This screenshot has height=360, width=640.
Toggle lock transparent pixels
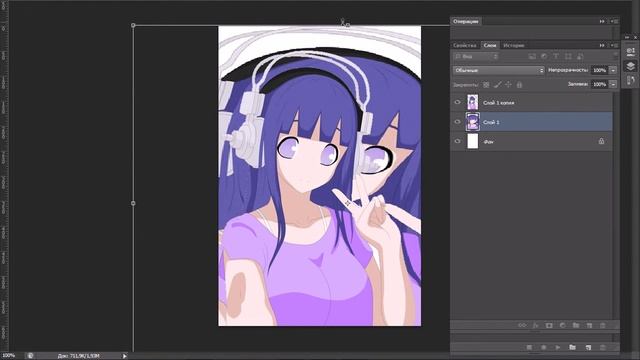click(486, 85)
